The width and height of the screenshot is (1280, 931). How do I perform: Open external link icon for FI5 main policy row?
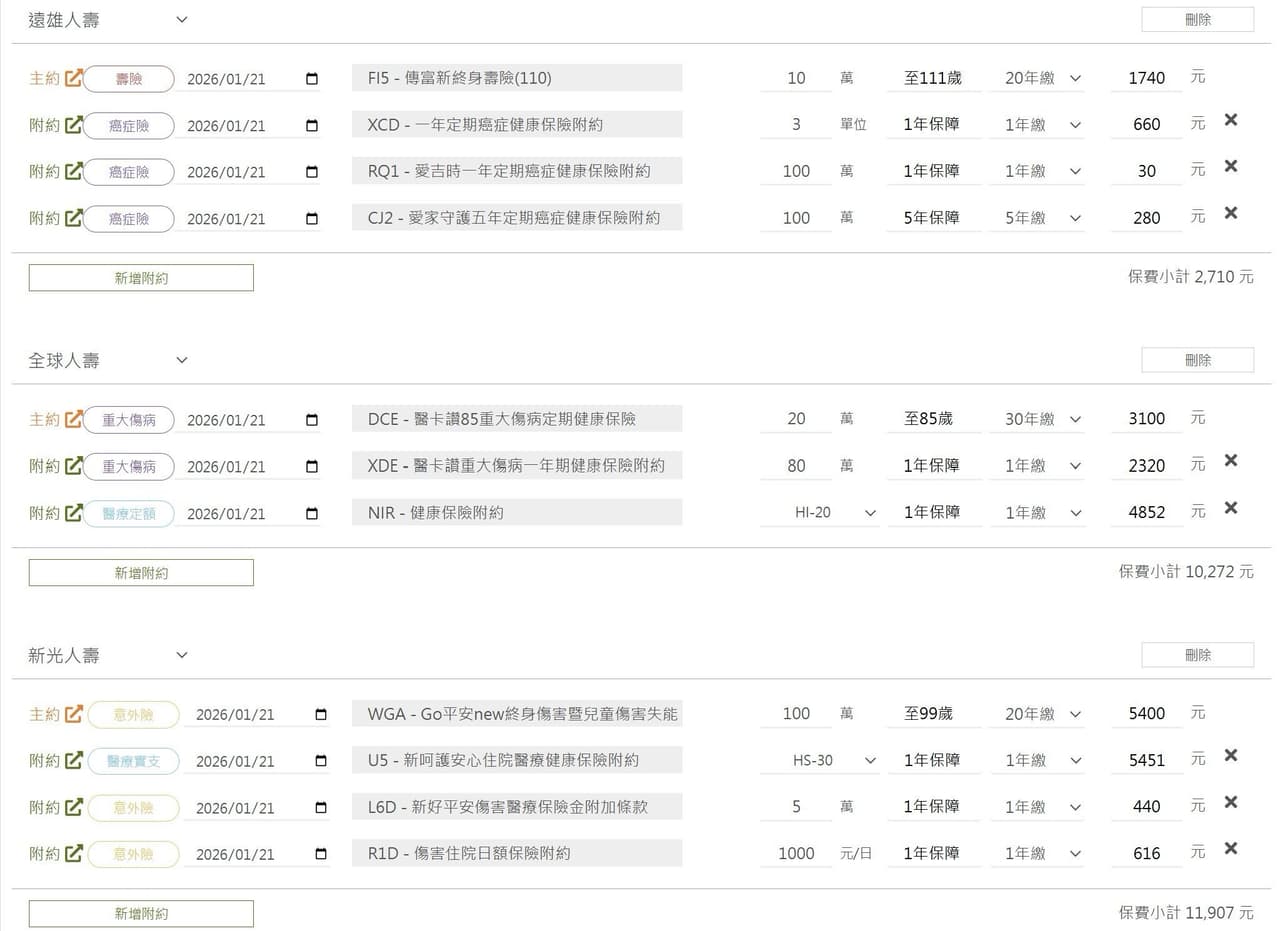(73, 78)
